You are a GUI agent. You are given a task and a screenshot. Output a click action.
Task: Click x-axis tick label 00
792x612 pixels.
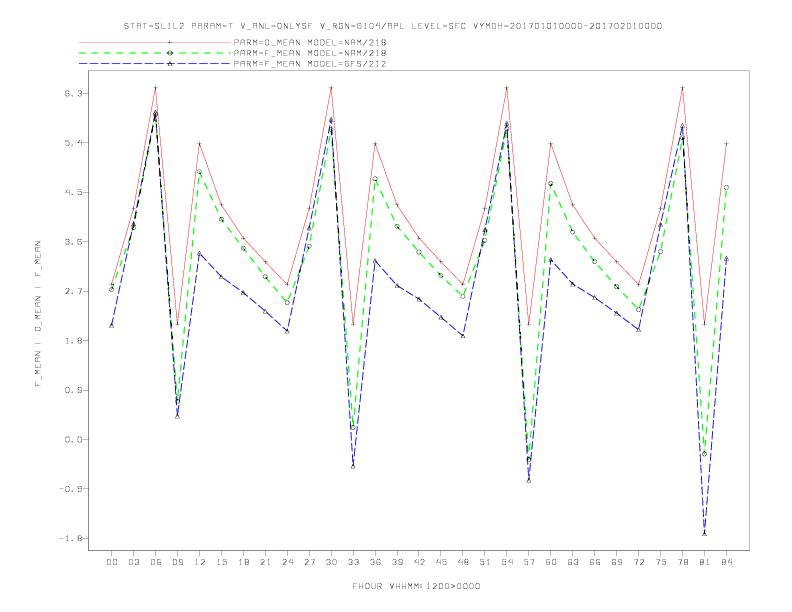[112, 562]
